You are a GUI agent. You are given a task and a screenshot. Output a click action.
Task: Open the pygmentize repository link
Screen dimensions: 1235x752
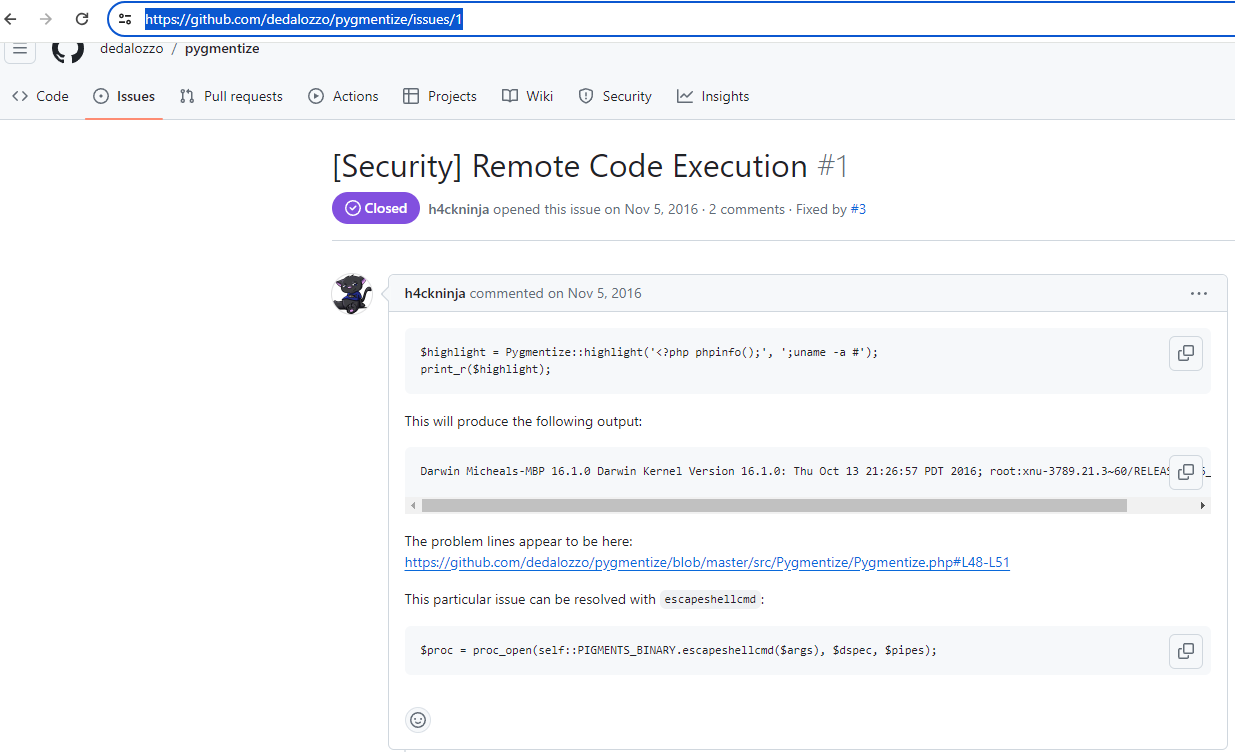(x=222, y=48)
